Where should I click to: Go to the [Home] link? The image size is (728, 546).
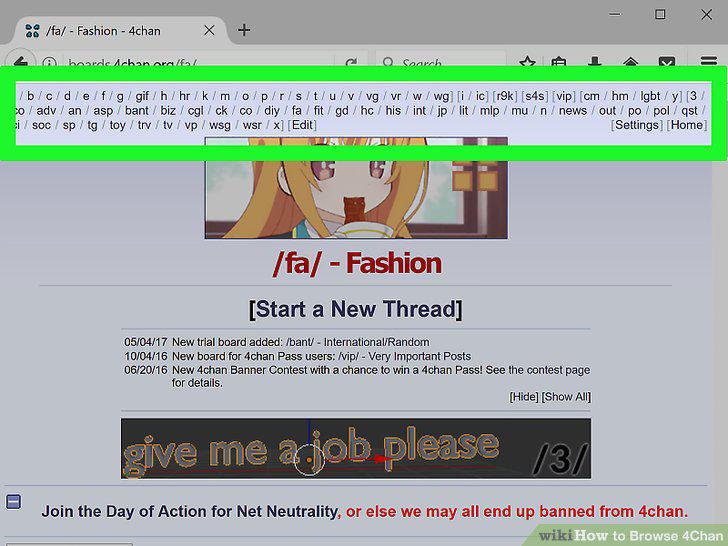[687, 125]
